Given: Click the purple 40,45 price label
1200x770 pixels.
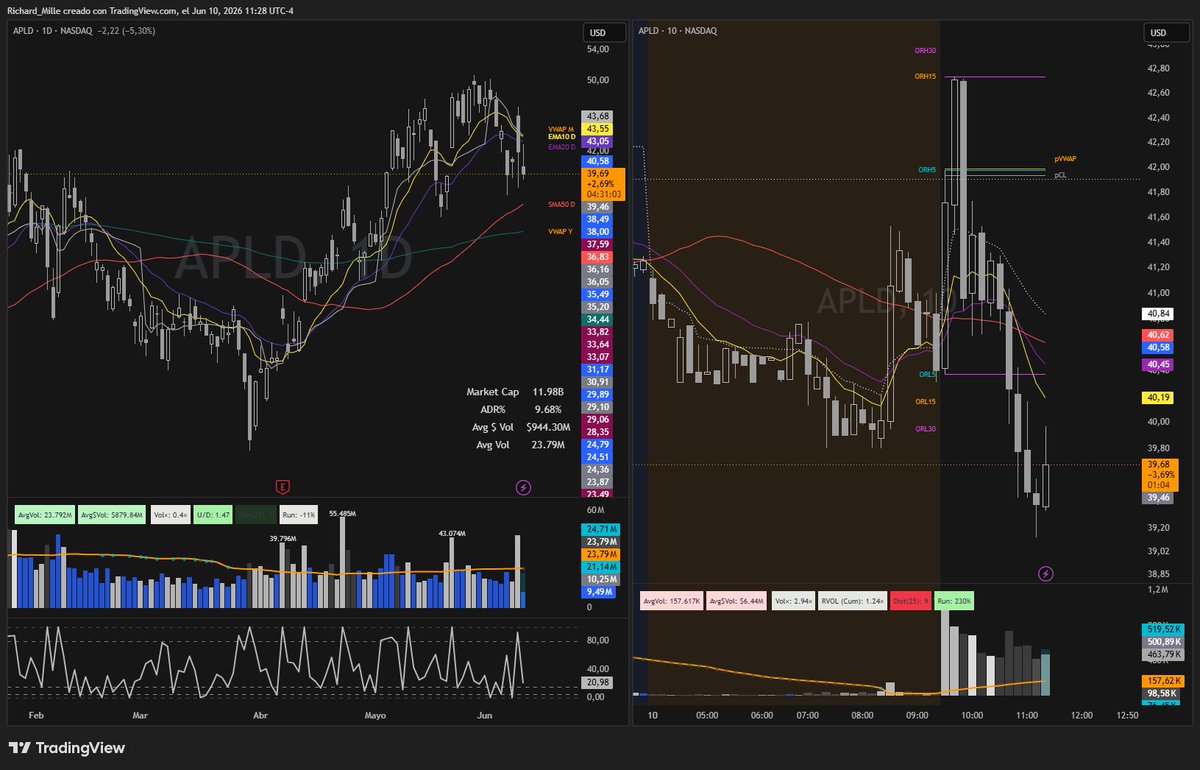Looking at the screenshot, I should [x=1158, y=365].
